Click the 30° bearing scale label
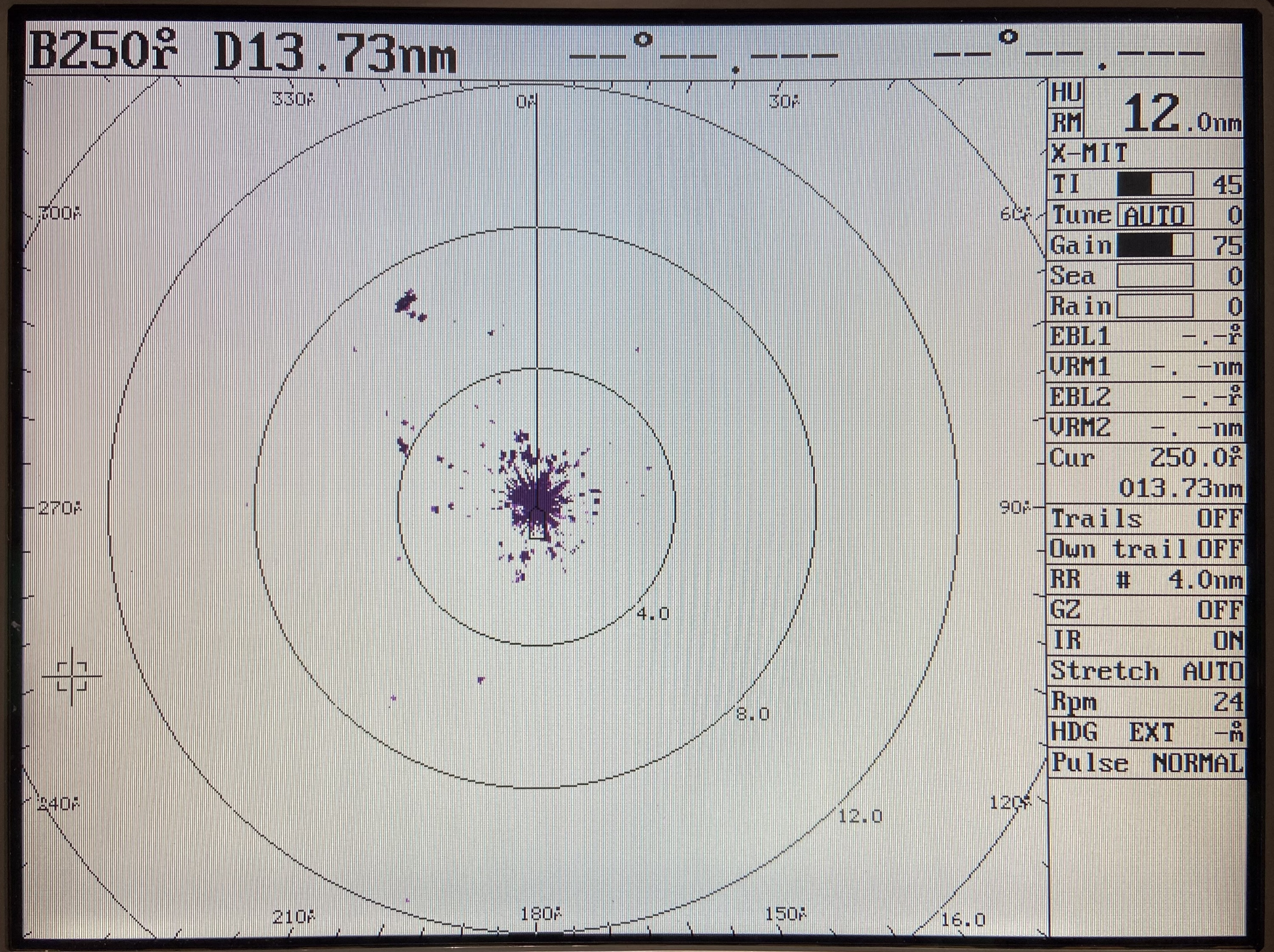 pos(784,102)
